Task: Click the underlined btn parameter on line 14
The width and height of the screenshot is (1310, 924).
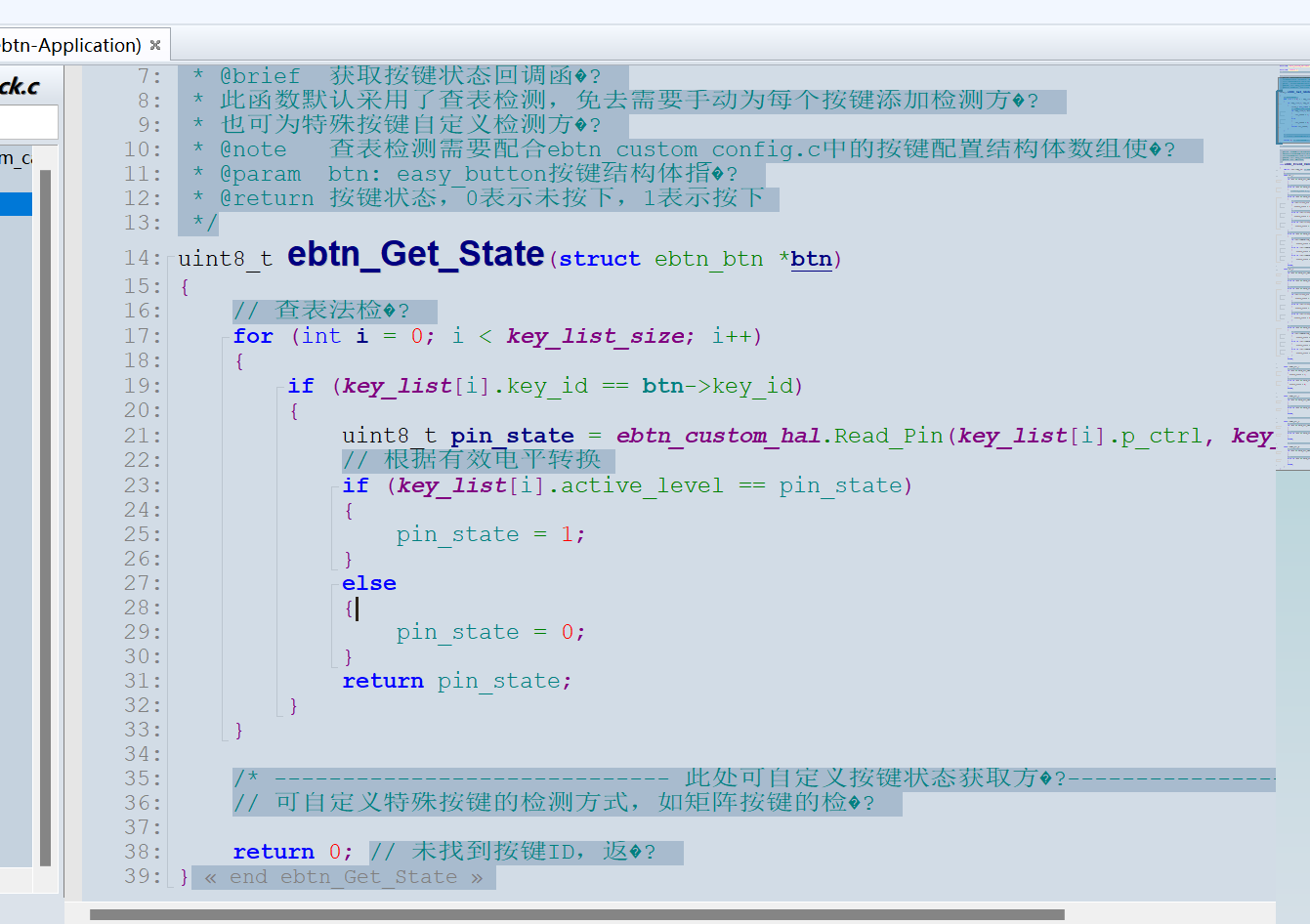Action: click(811, 259)
